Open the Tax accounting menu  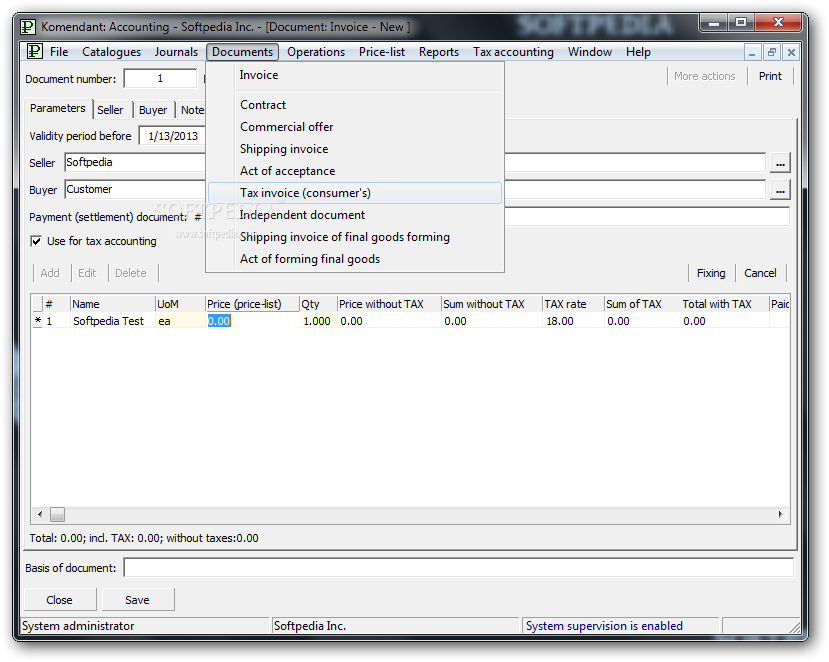(x=513, y=52)
